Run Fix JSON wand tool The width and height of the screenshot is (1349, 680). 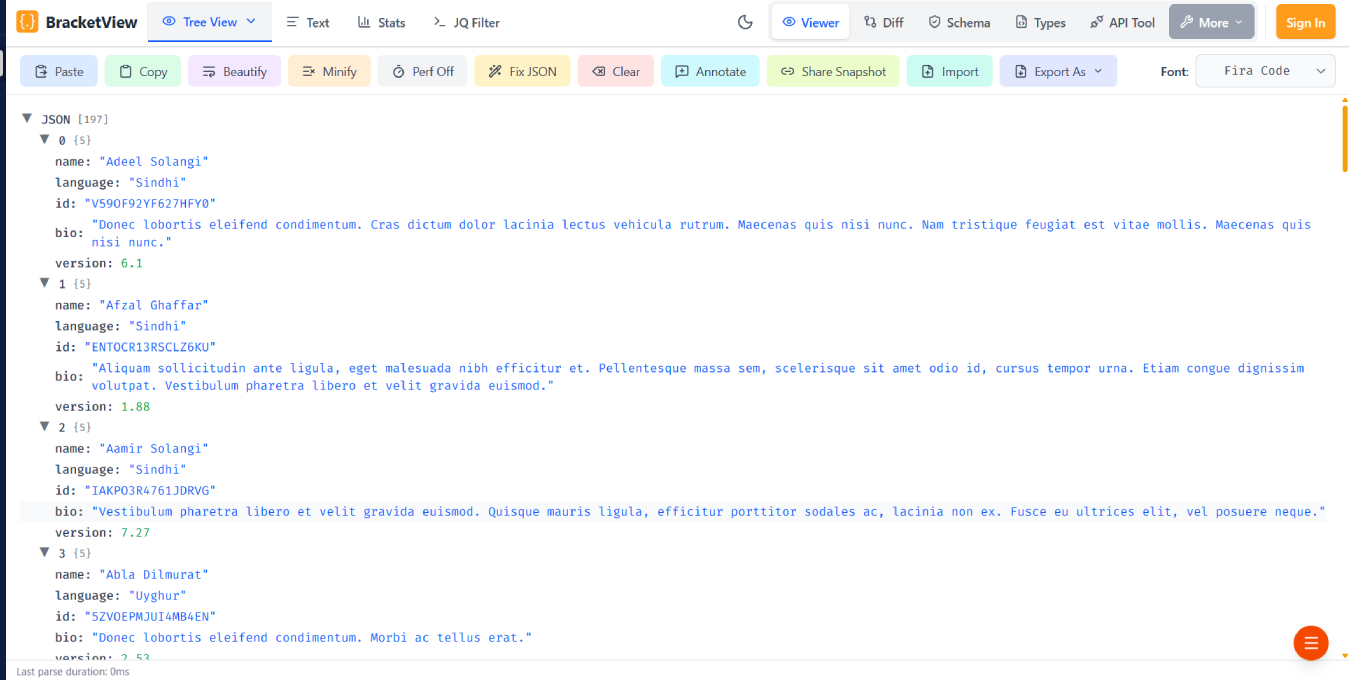point(522,71)
